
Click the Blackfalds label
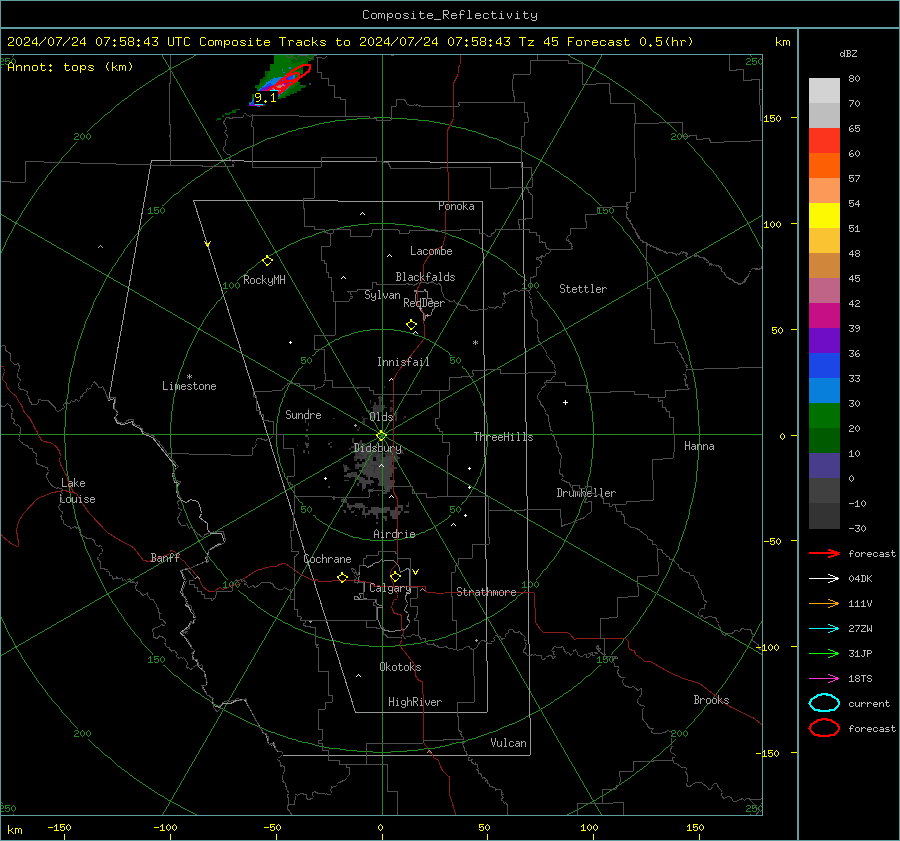coord(425,277)
